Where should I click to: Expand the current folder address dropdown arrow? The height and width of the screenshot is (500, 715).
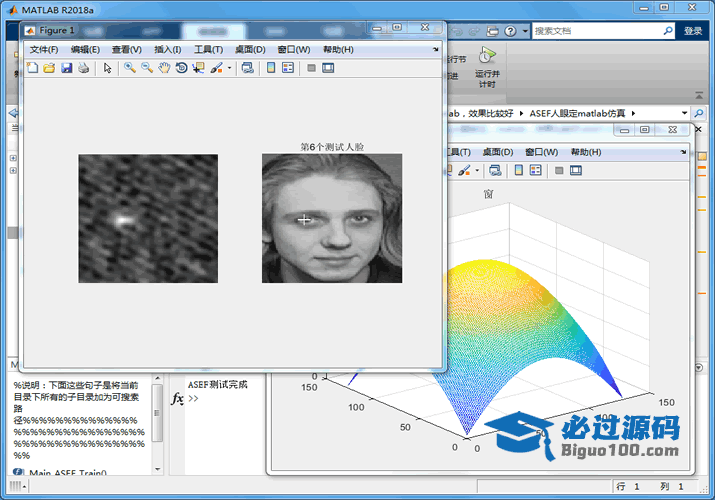tap(684, 113)
